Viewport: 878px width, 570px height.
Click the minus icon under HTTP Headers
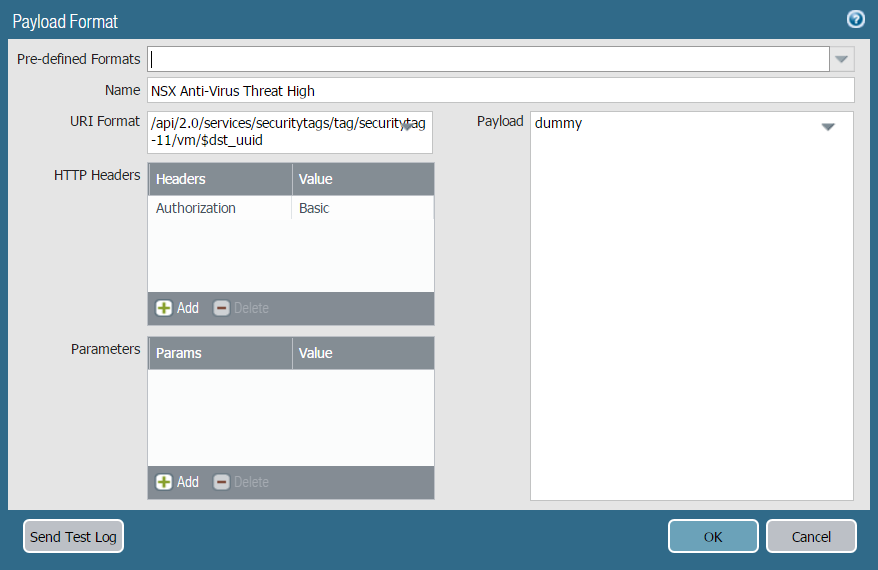point(222,308)
